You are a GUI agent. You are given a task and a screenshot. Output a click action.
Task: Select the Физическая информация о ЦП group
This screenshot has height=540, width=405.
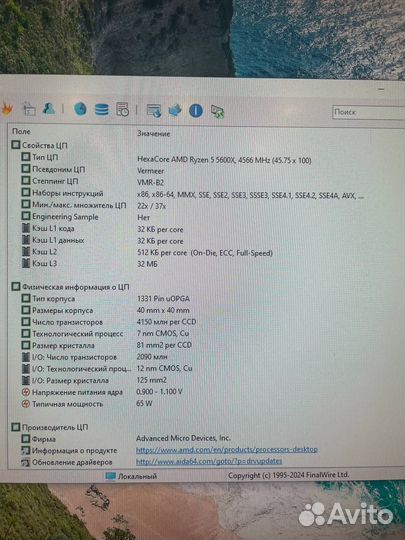75,287
